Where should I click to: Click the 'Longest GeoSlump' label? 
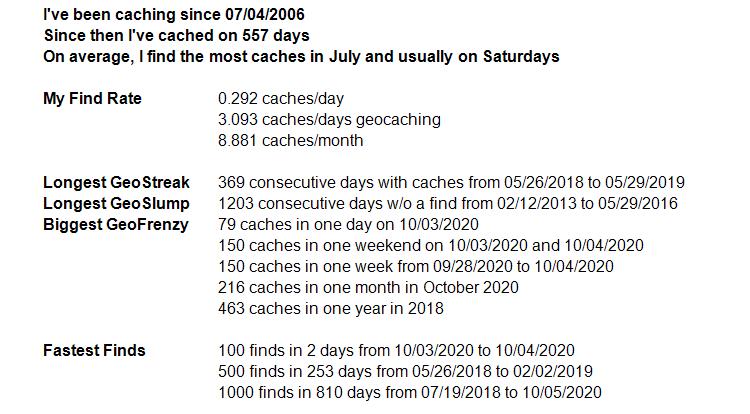pos(116,204)
